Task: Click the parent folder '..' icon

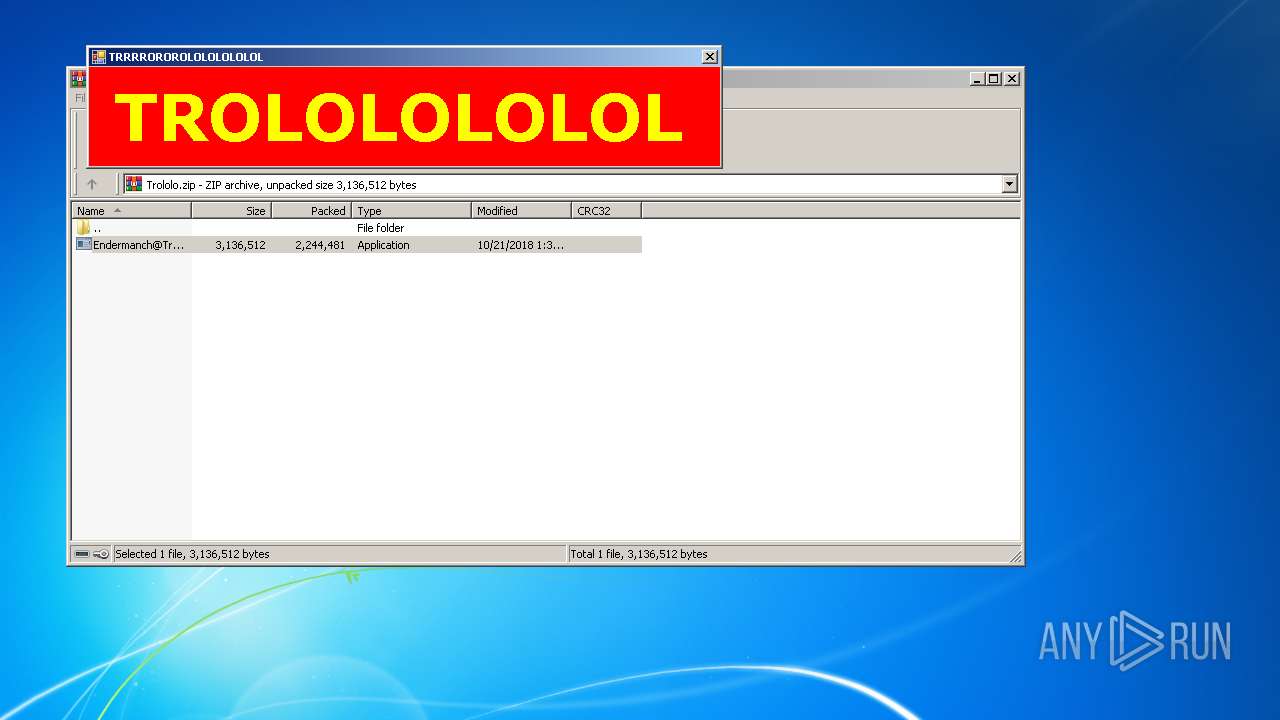Action: pos(83,228)
